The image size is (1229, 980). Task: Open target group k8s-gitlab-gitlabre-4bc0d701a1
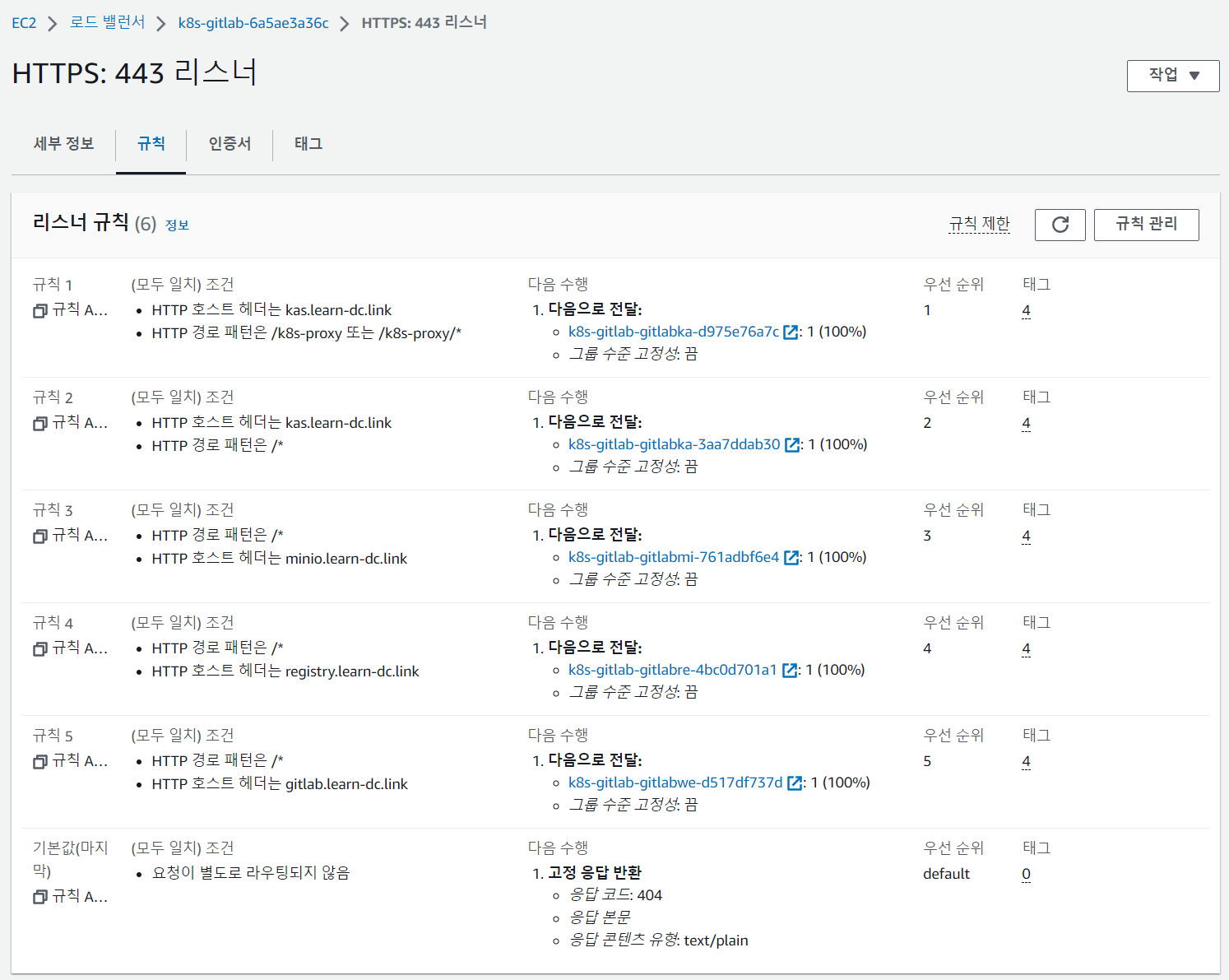click(x=672, y=670)
